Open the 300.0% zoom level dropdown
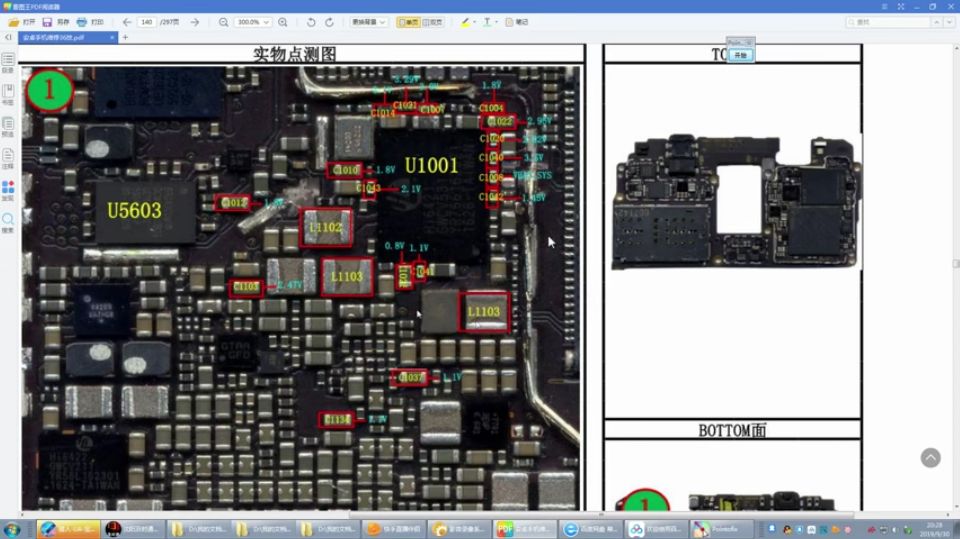The height and width of the screenshot is (539, 960). click(x=252, y=22)
